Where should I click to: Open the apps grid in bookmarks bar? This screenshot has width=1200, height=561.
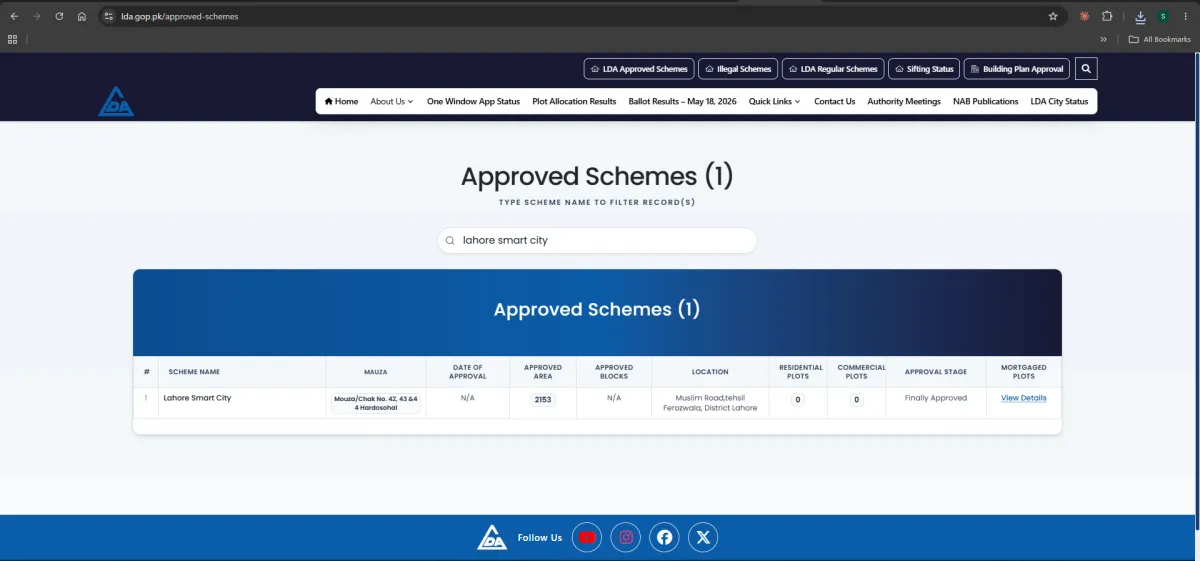[12, 39]
